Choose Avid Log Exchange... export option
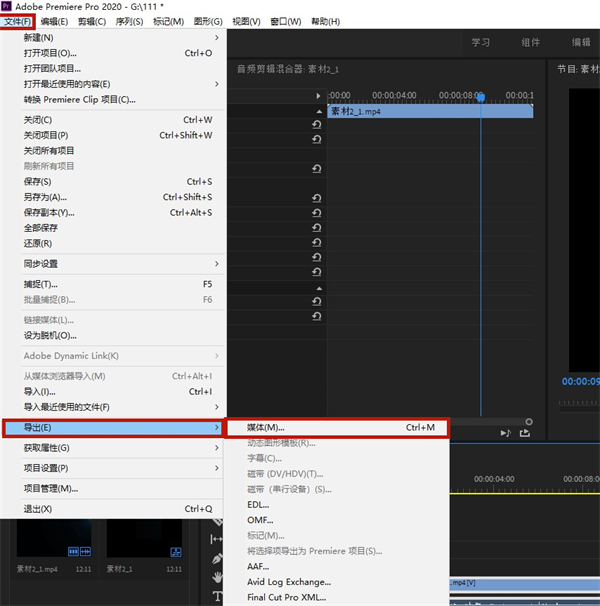Screen dimensions: 600x606 tap(337, 582)
